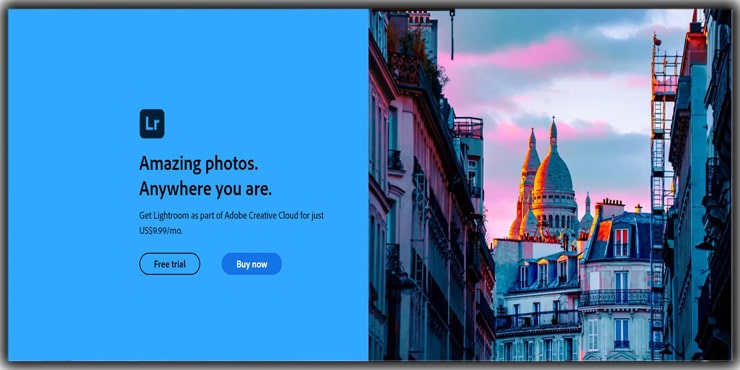Select the "Amazing photos." headline text
Viewport: 740px width, 370px height.
(199, 164)
